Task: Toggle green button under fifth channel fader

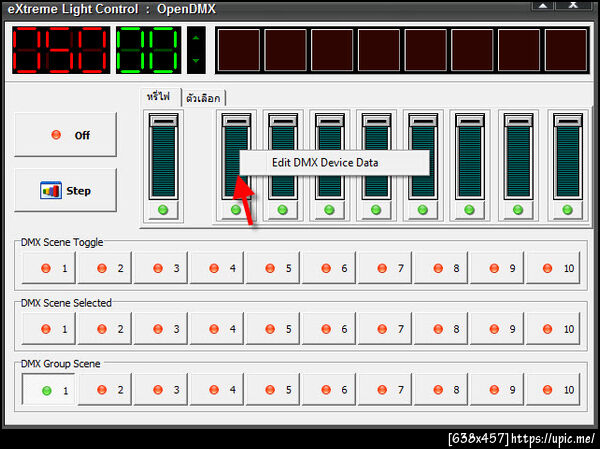Action: pyautogui.click(x=423, y=210)
